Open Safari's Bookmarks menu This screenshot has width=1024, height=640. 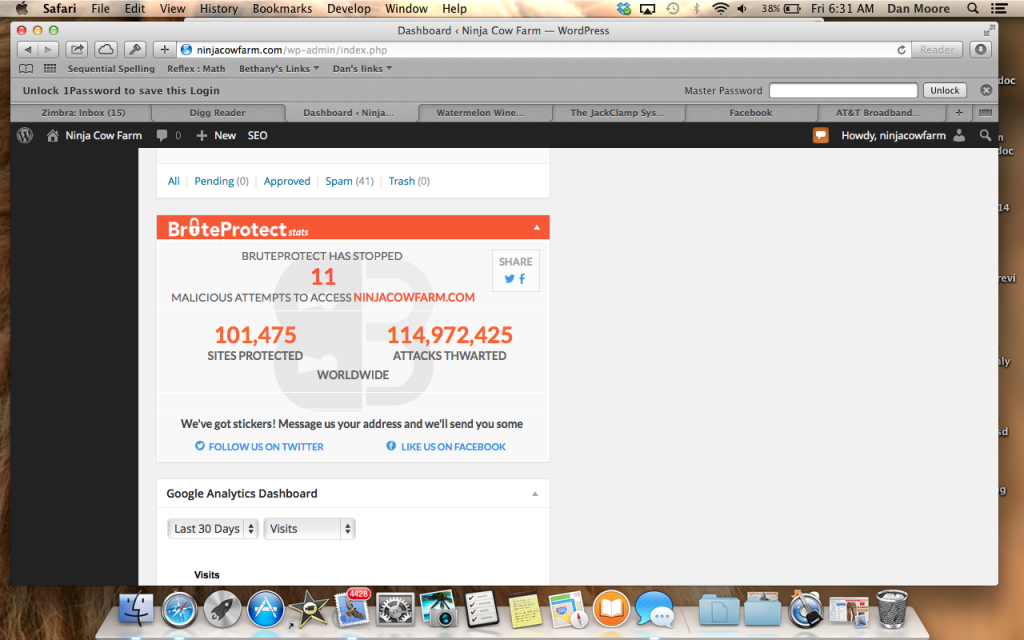click(282, 8)
